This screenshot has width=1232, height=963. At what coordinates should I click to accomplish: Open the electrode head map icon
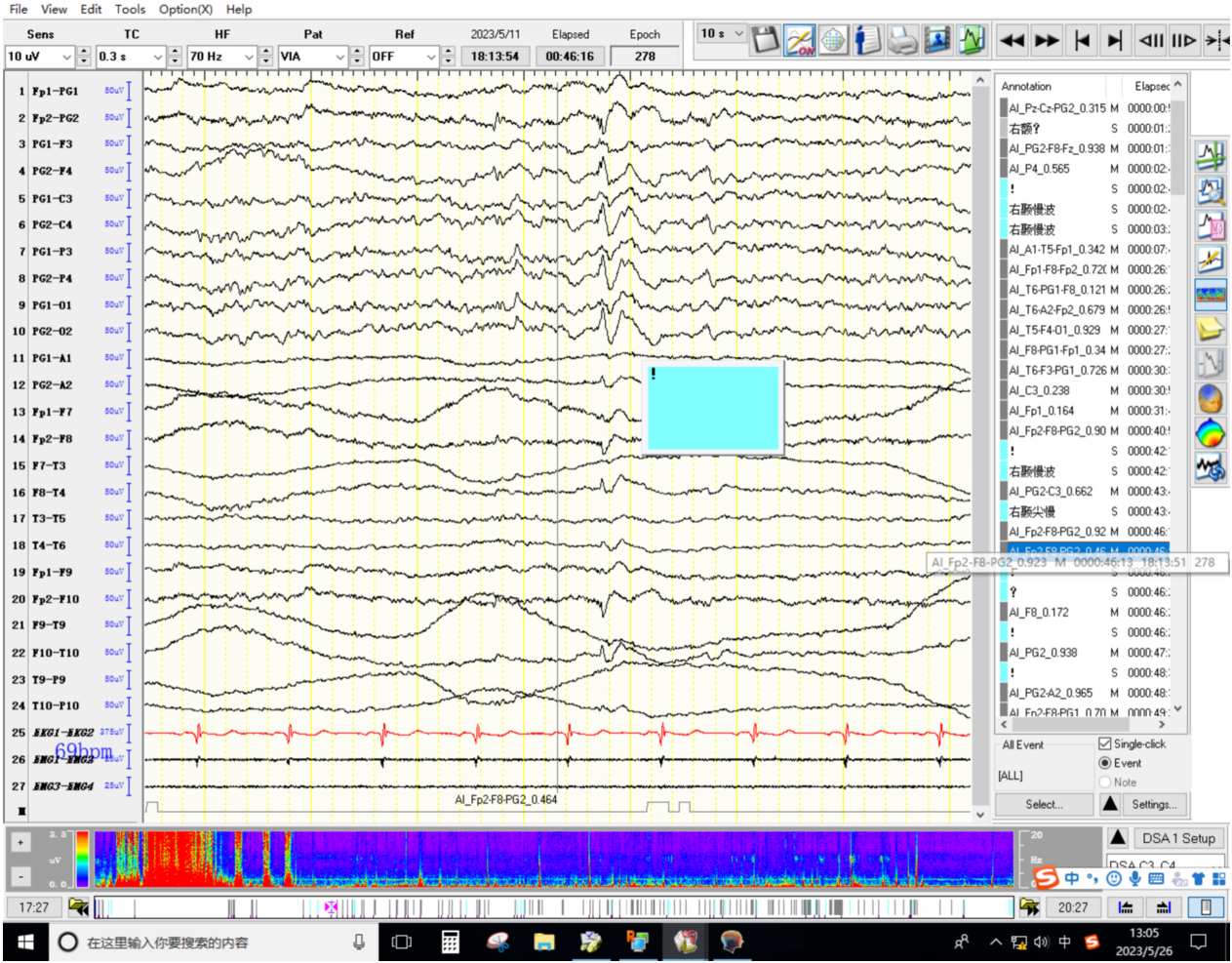(x=833, y=40)
